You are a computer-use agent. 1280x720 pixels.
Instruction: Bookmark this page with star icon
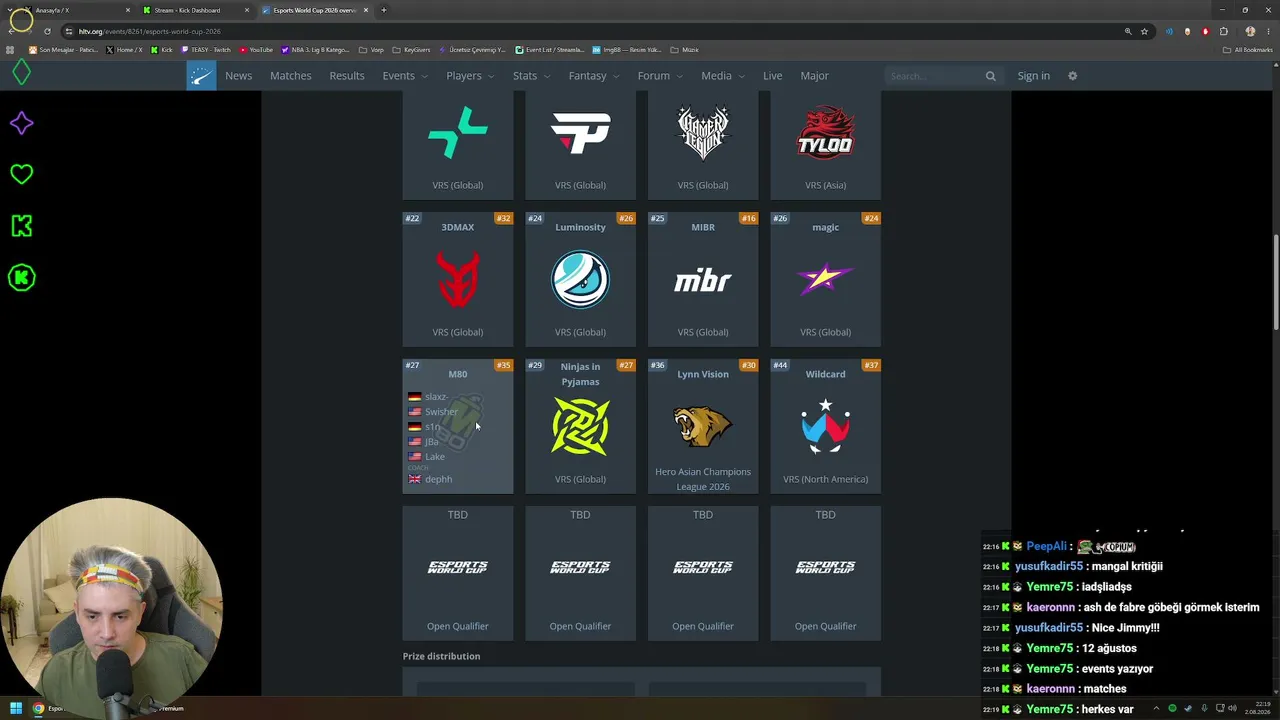pos(1144,31)
